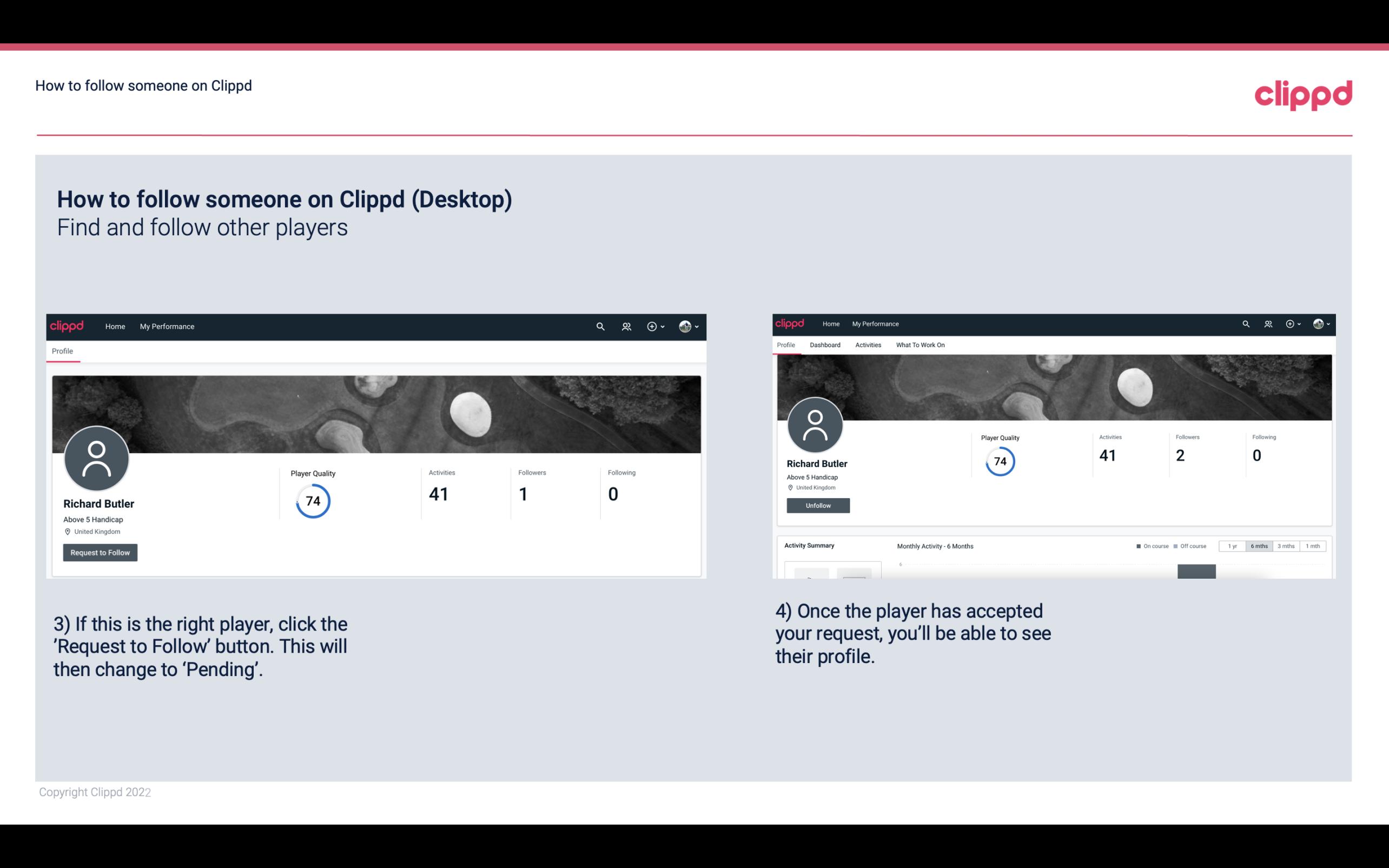Select the '6 mths' activity filter toggle

tap(1259, 546)
